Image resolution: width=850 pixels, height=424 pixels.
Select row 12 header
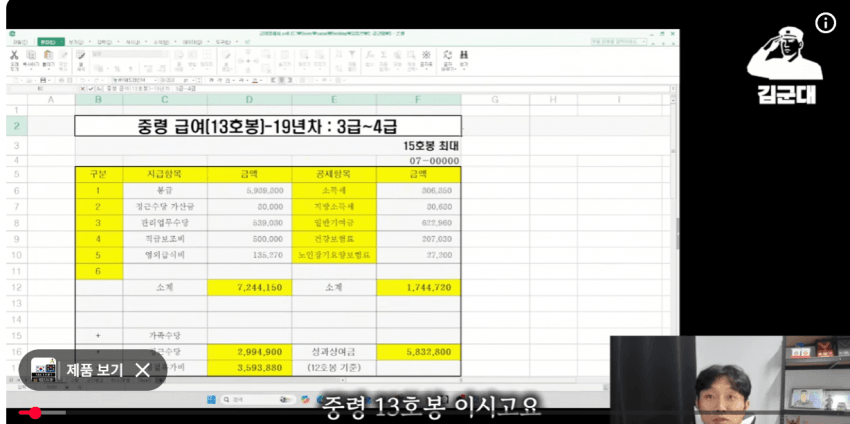coord(17,288)
